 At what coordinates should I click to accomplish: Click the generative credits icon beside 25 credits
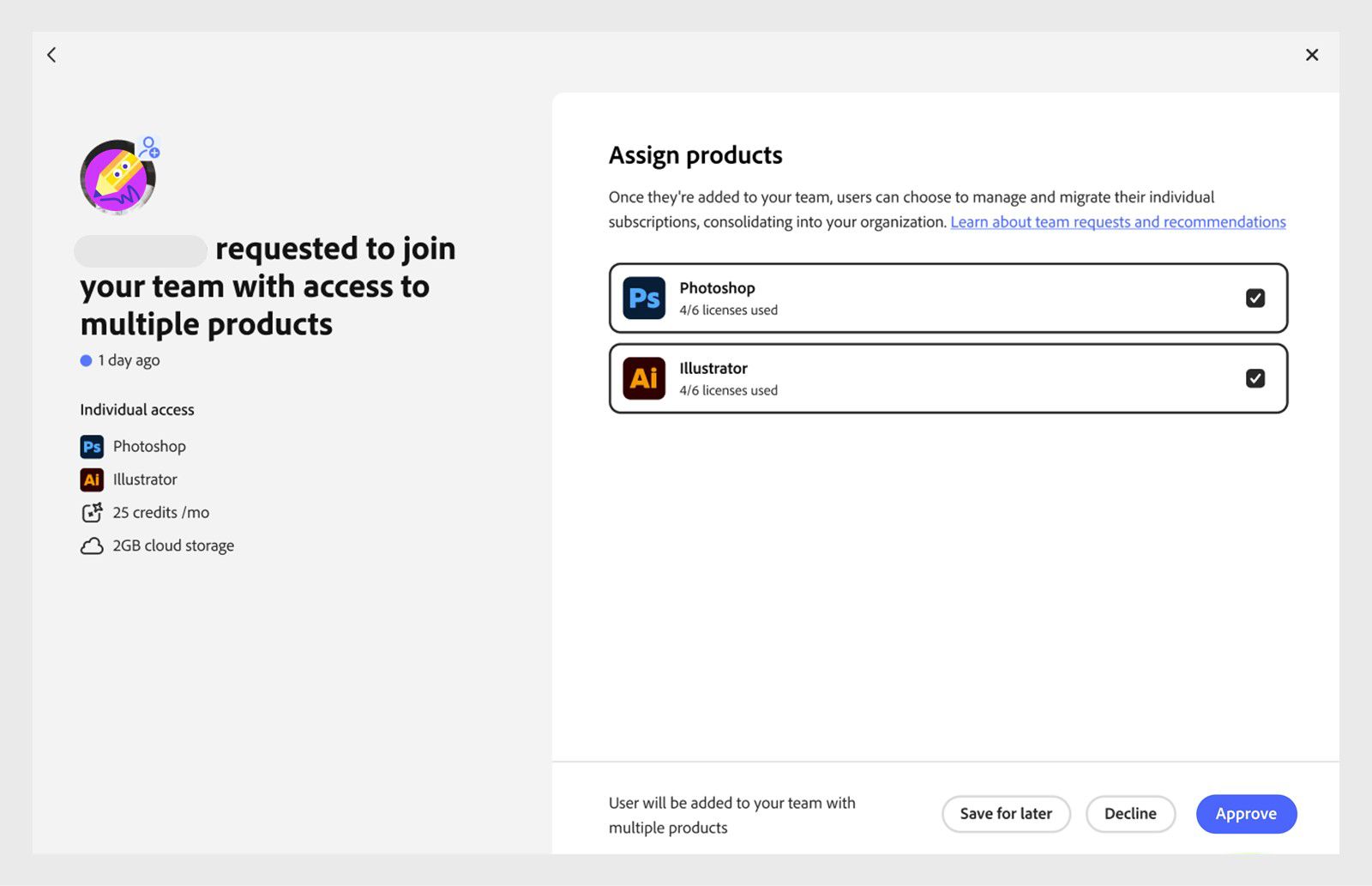(92, 512)
